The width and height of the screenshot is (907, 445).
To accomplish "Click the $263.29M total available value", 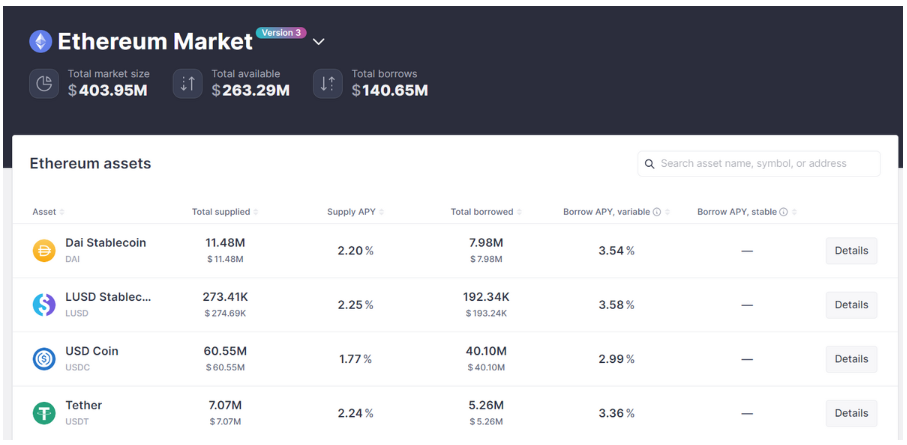I will click(250, 90).
